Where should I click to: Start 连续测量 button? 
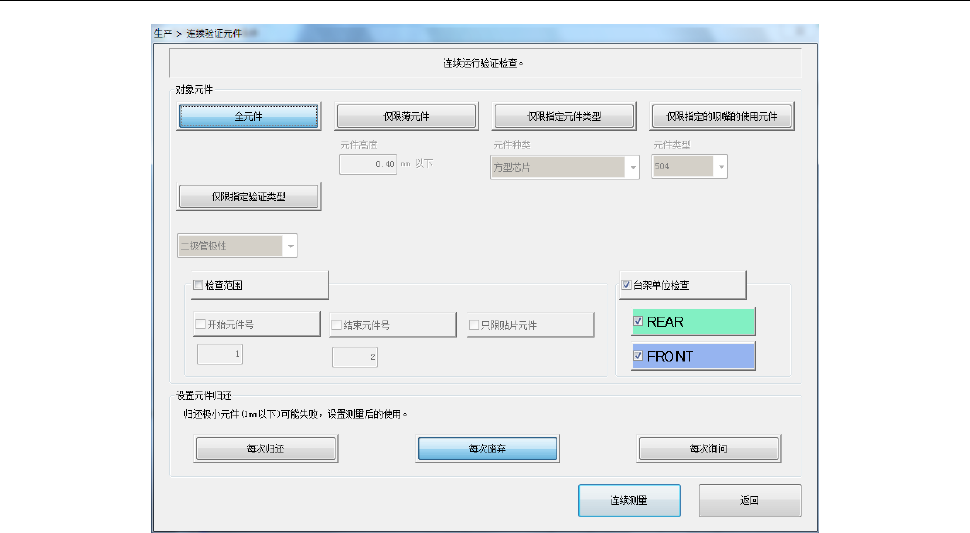click(629, 500)
